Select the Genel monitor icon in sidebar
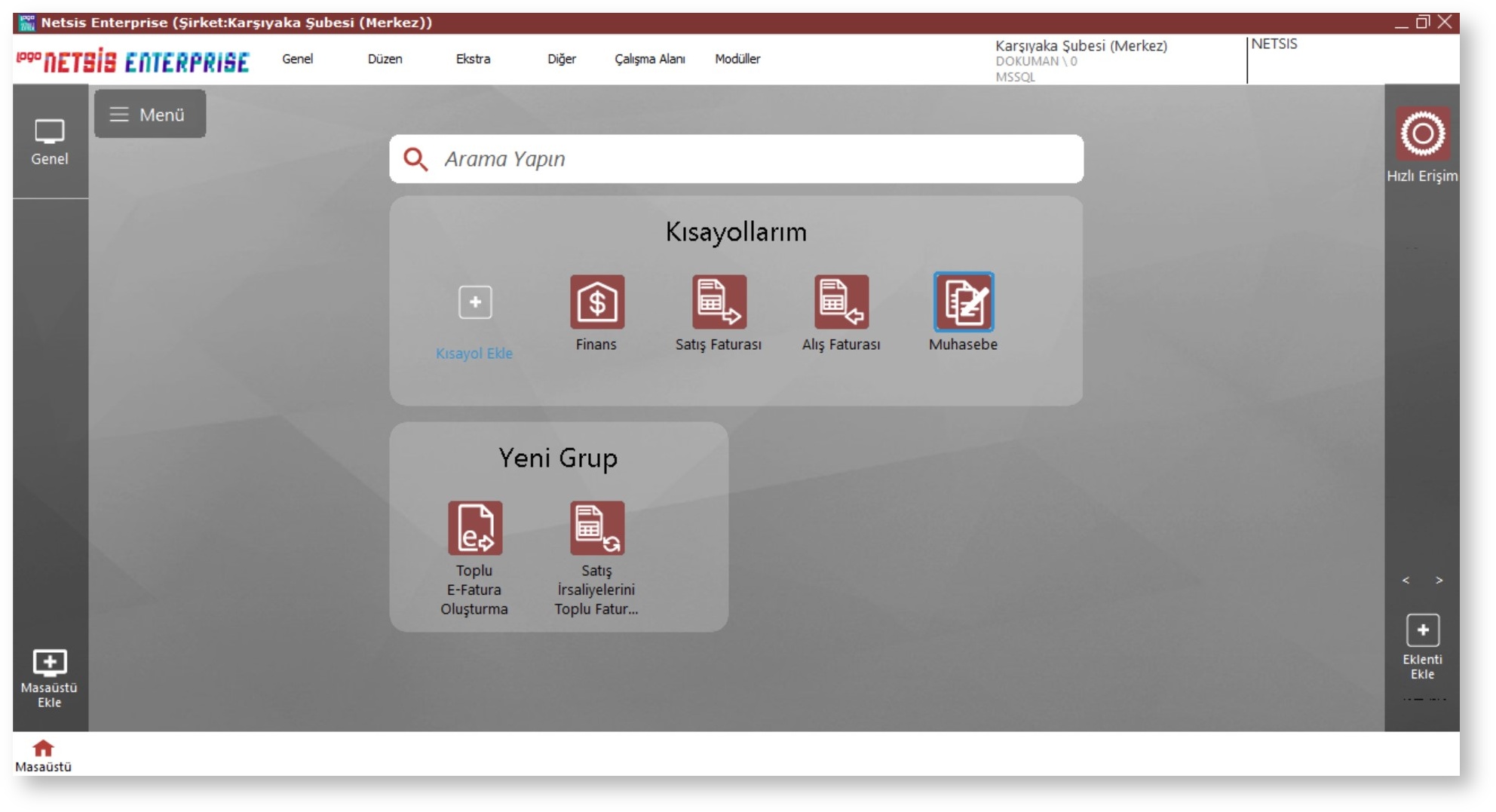This screenshot has width=1496, height=812. 50,133
